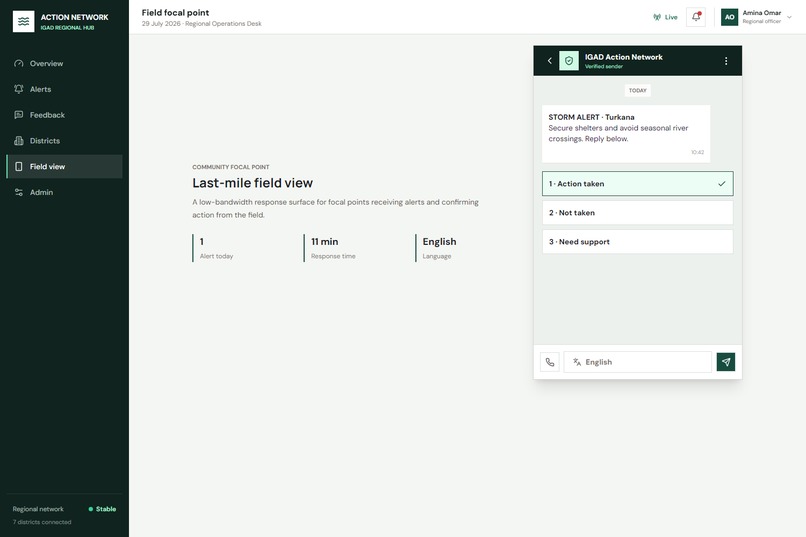This screenshot has width=806, height=537.
Task: Click the Regional network label
Action: [x=38, y=509]
